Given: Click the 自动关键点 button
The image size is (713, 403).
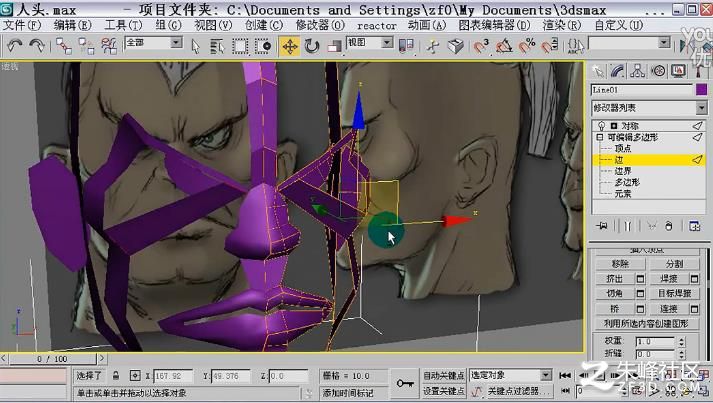Looking at the screenshot, I should 443,376.
